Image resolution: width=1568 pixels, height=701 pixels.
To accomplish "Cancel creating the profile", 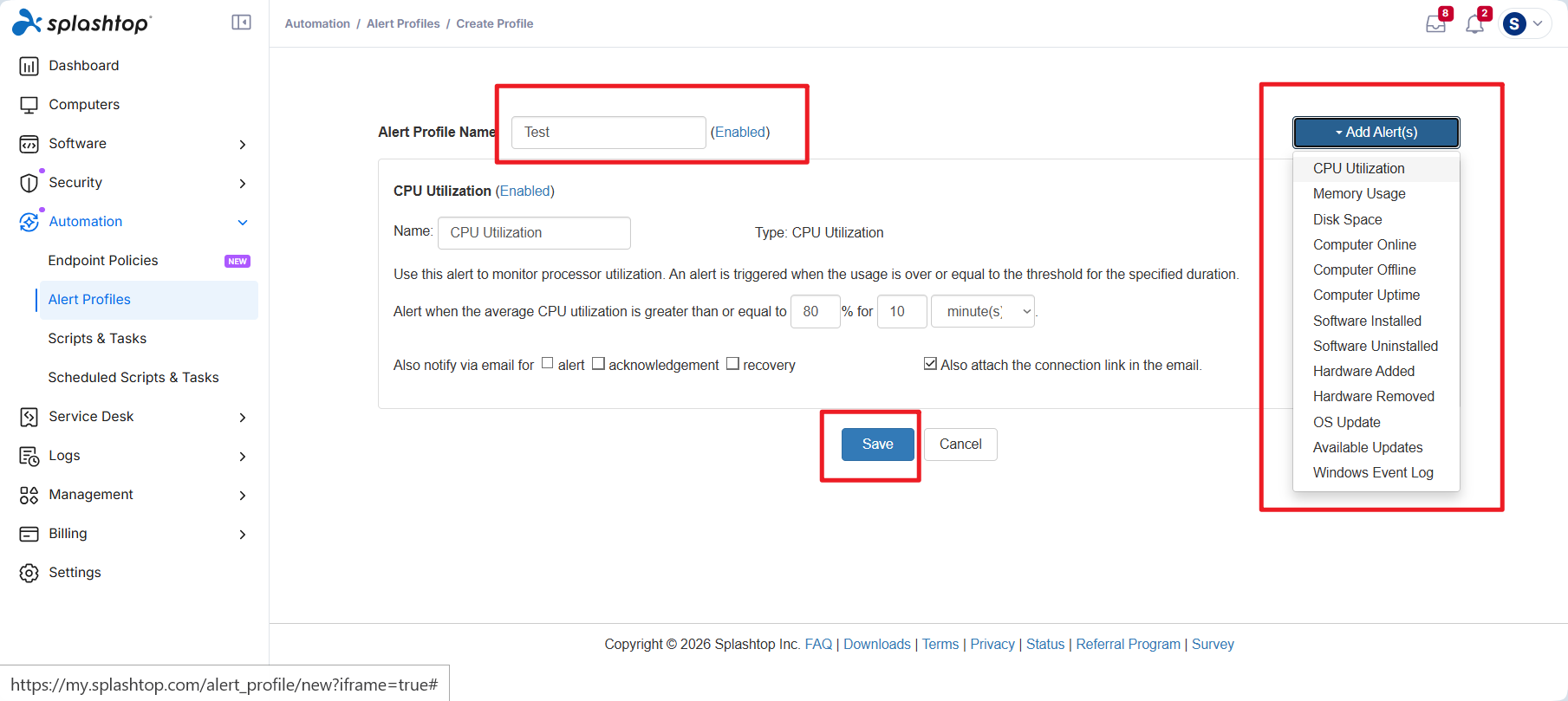I will click(x=960, y=444).
